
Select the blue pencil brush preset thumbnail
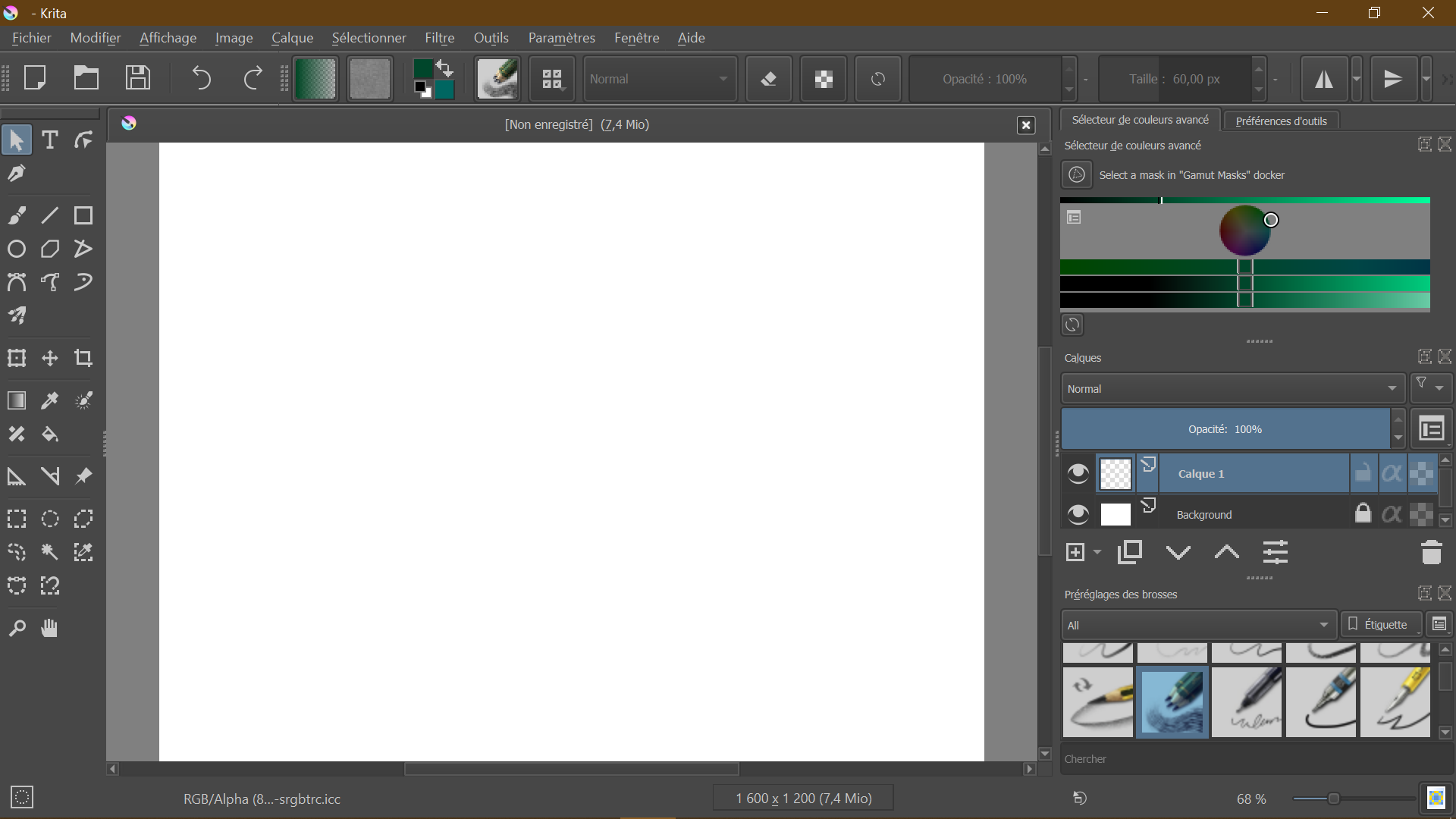coord(1171,702)
